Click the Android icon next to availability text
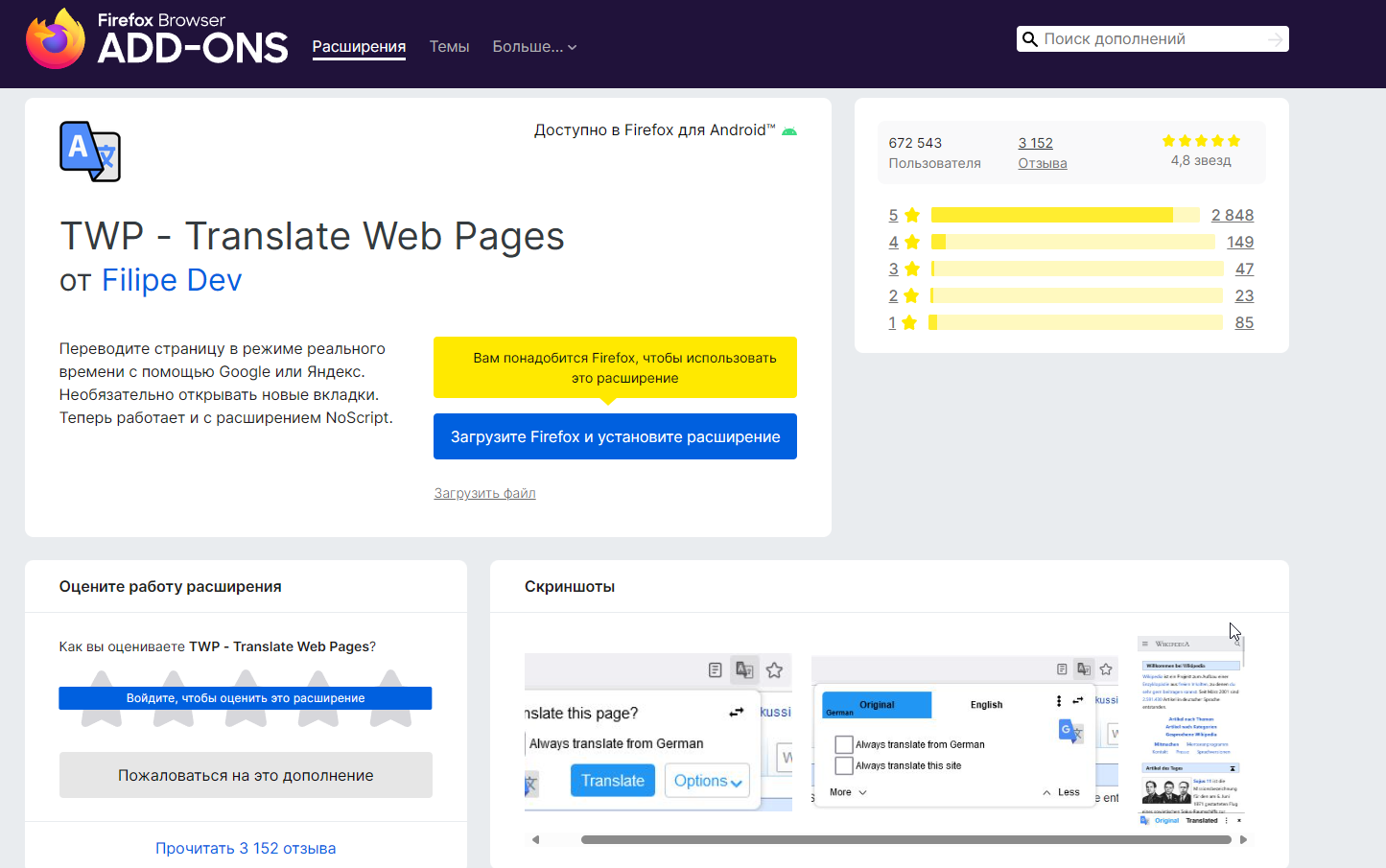 tap(789, 131)
